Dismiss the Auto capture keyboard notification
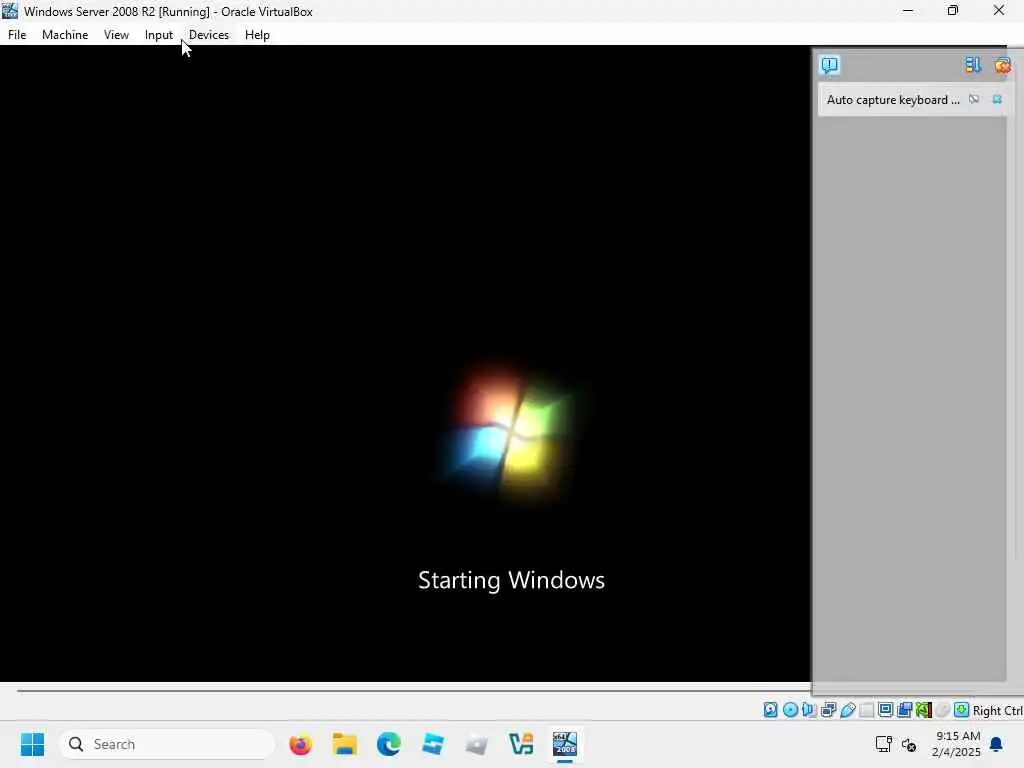Viewport: 1024px width, 768px height. tap(997, 99)
